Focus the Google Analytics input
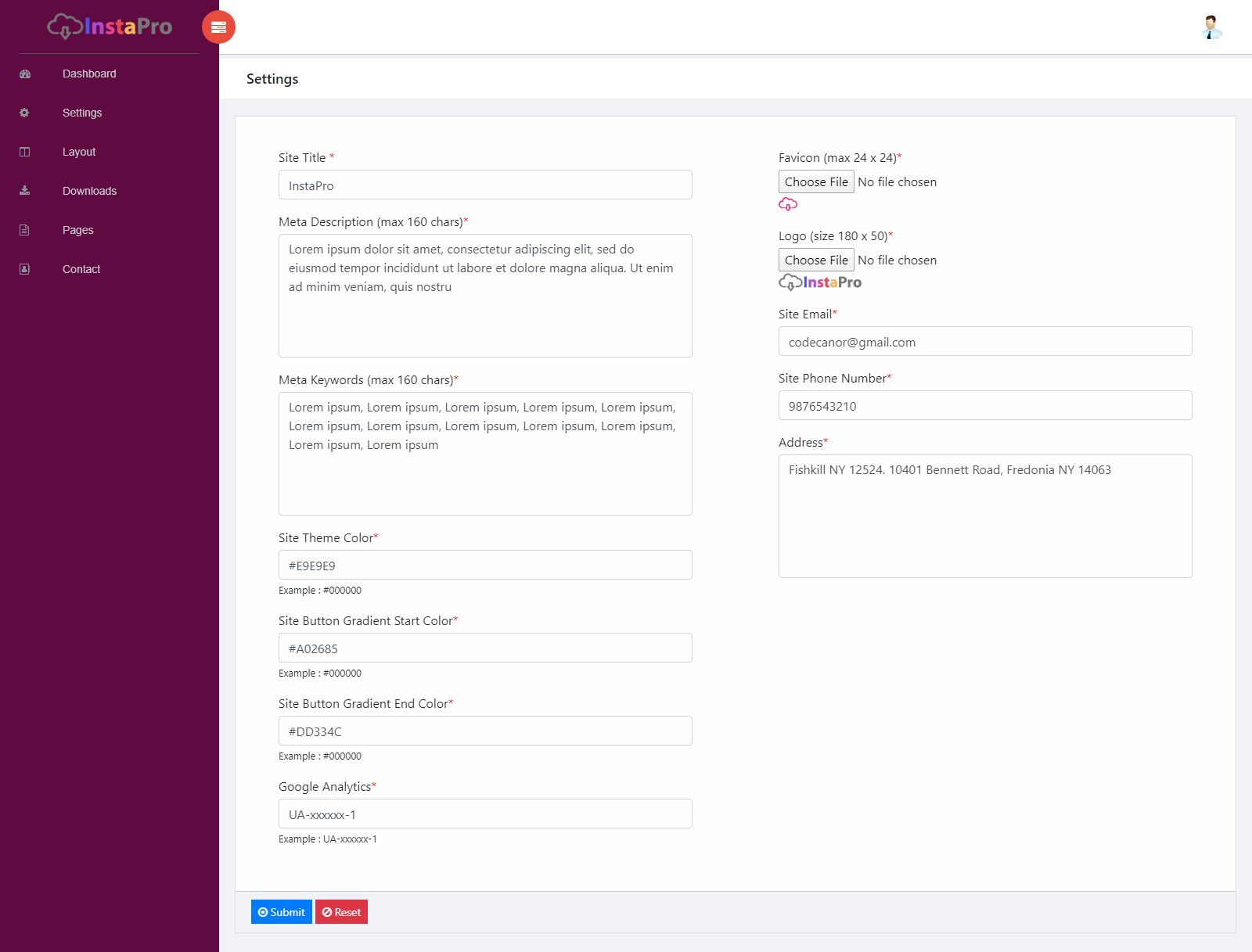 [485, 814]
